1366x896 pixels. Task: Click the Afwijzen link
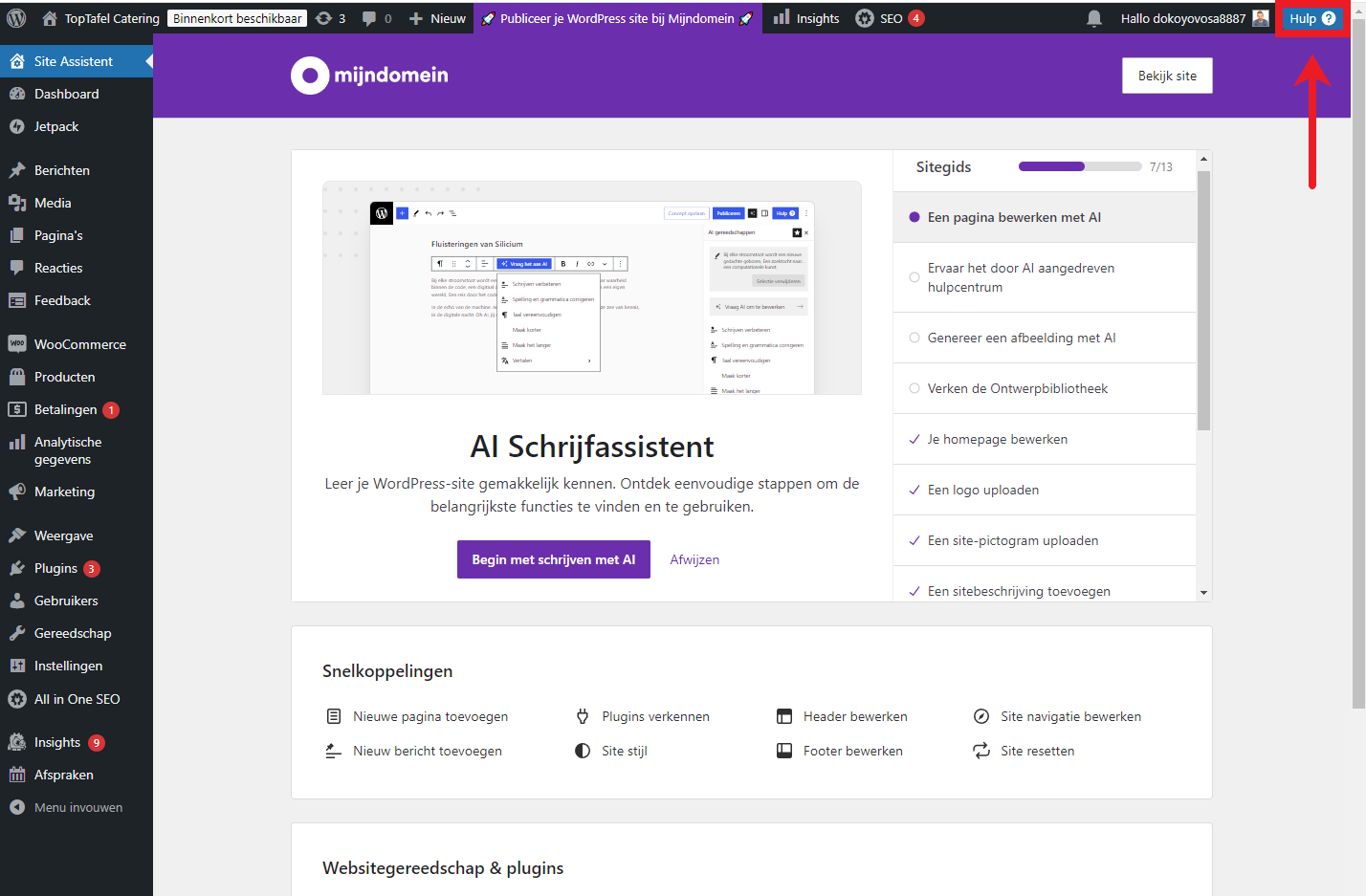(694, 559)
